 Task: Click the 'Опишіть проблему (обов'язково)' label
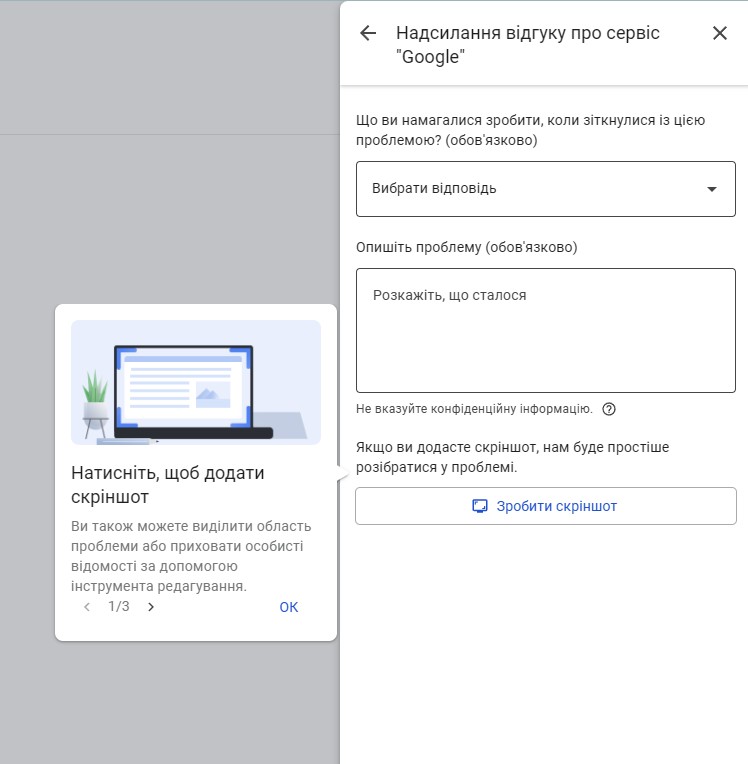click(x=466, y=248)
